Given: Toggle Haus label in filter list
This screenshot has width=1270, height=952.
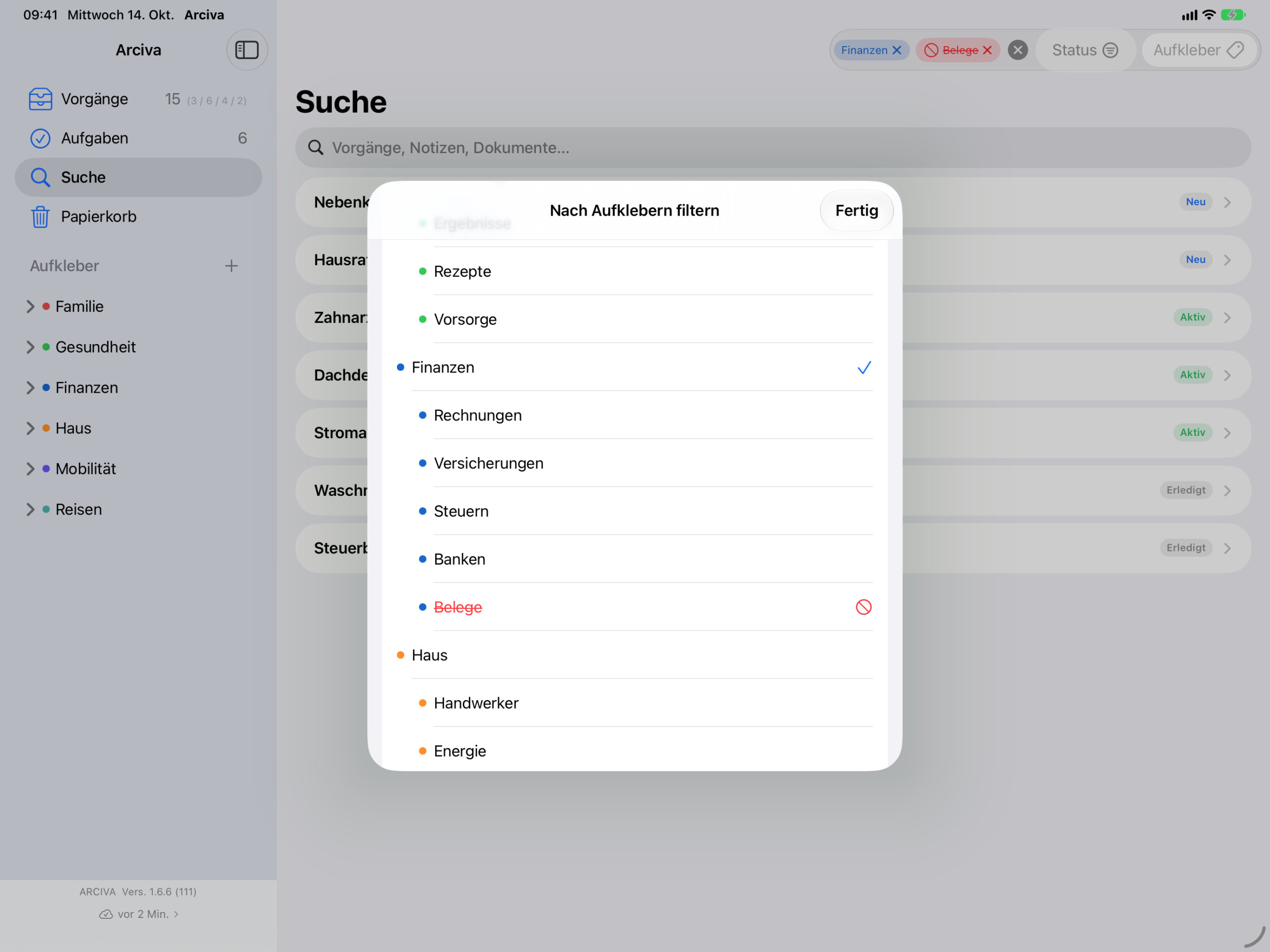Looking at the screenshot, I should 635,655.
